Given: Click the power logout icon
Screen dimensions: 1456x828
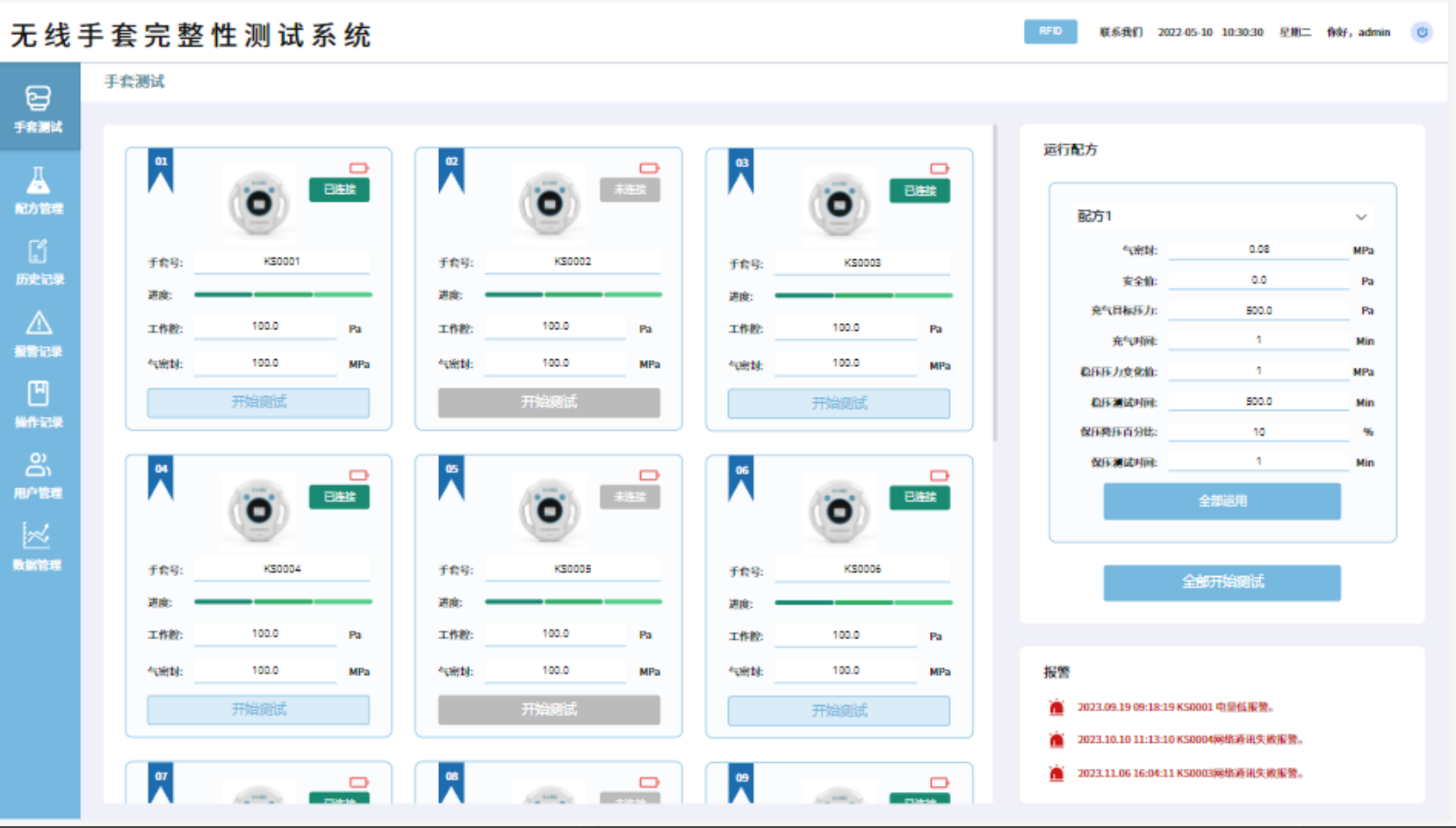Looking at the screenshot, I should click(1421, 32).
